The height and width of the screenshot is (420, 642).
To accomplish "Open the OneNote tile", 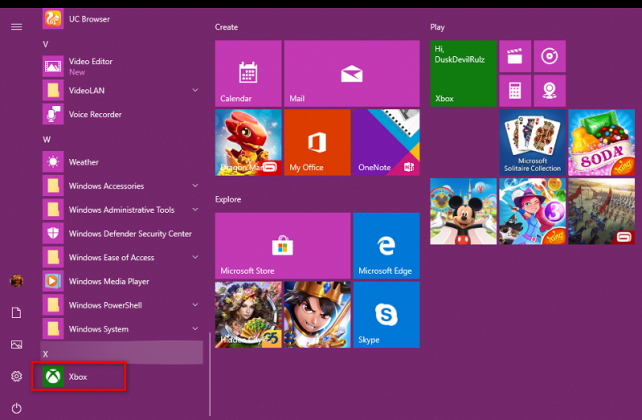I will point(386,142).
